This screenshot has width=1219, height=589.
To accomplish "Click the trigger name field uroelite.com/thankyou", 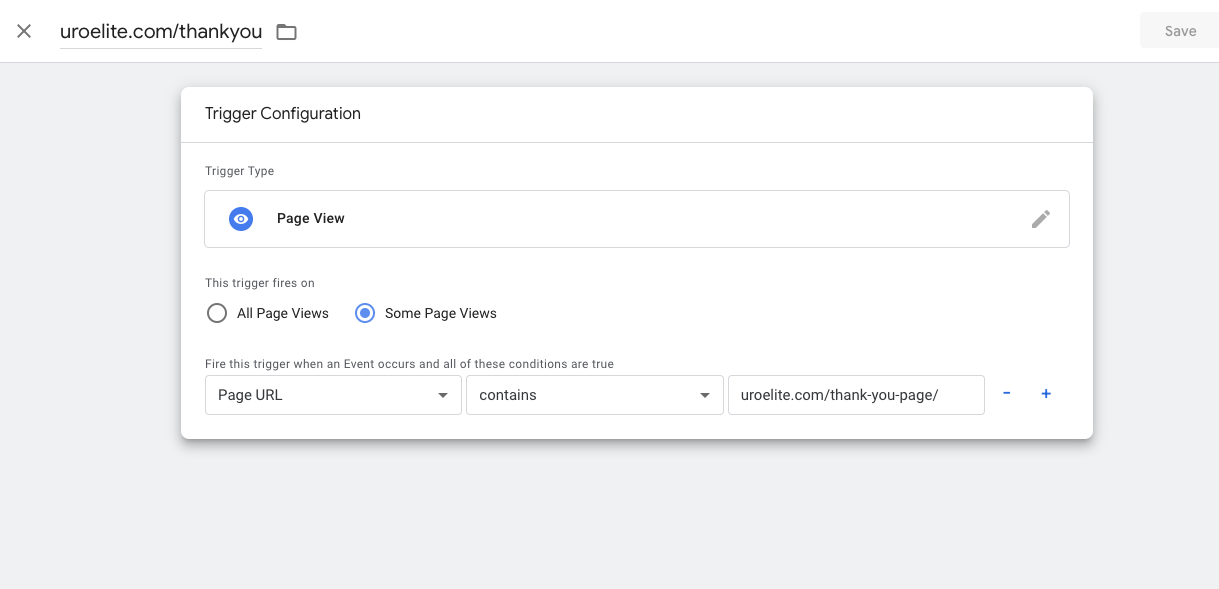I will click(160, 31).
